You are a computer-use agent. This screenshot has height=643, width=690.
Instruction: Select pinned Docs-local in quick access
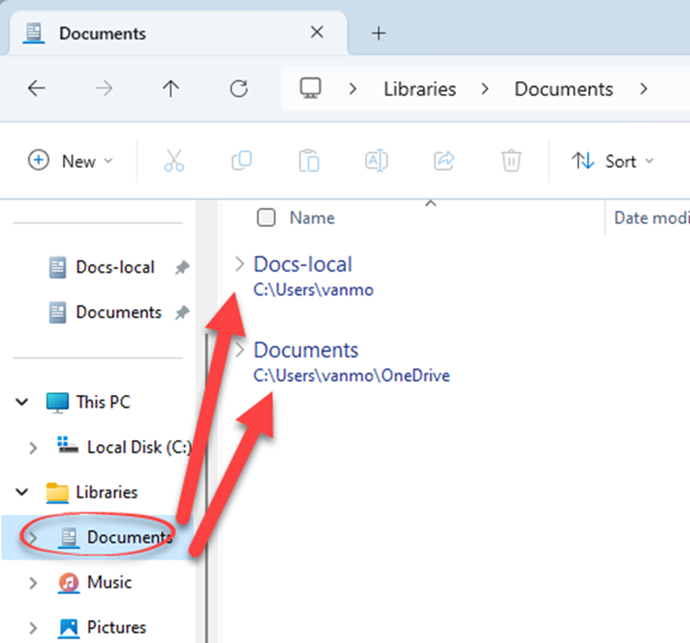click(114, 267)
